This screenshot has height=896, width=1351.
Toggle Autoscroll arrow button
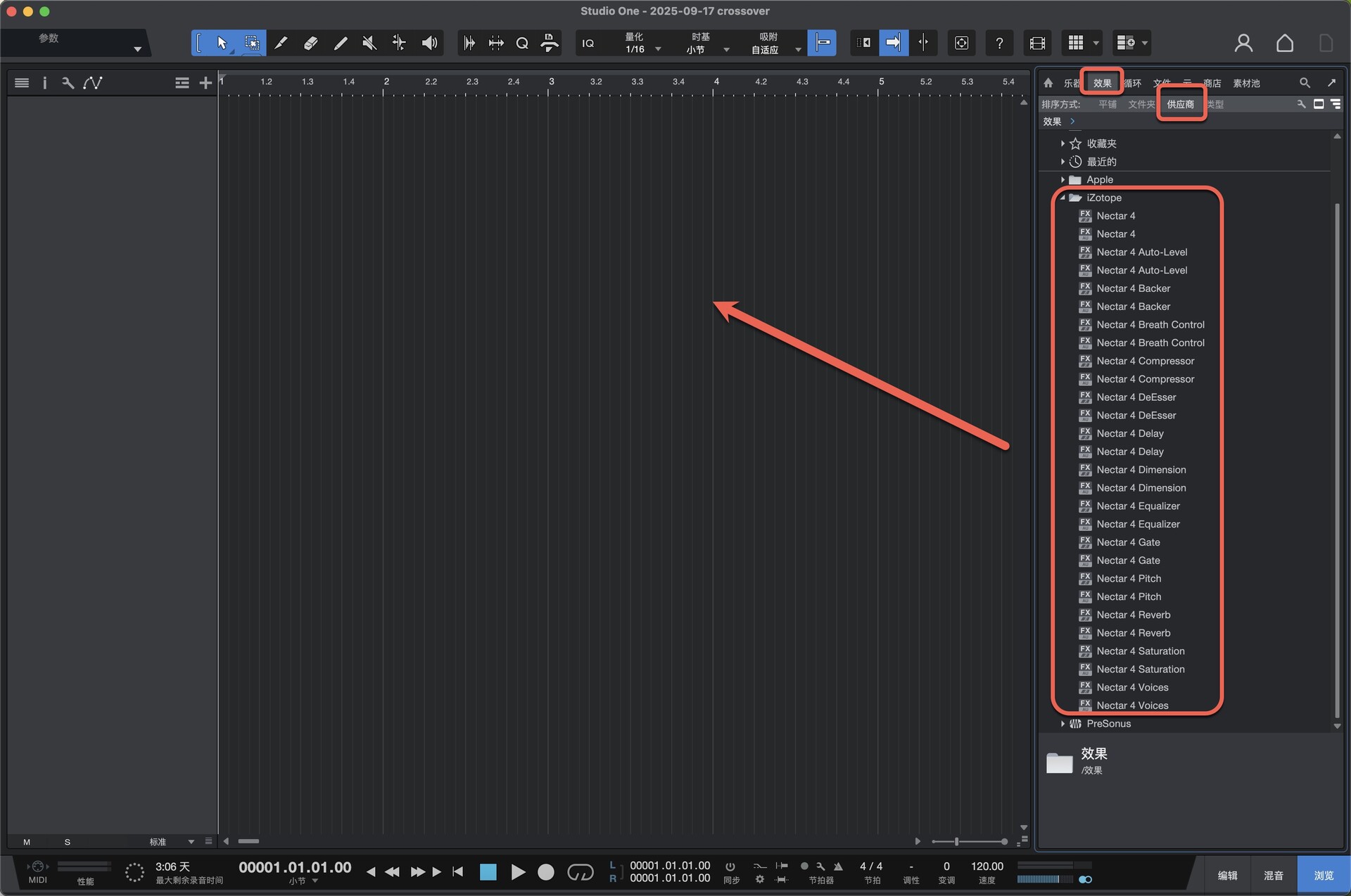coord(893,43)
